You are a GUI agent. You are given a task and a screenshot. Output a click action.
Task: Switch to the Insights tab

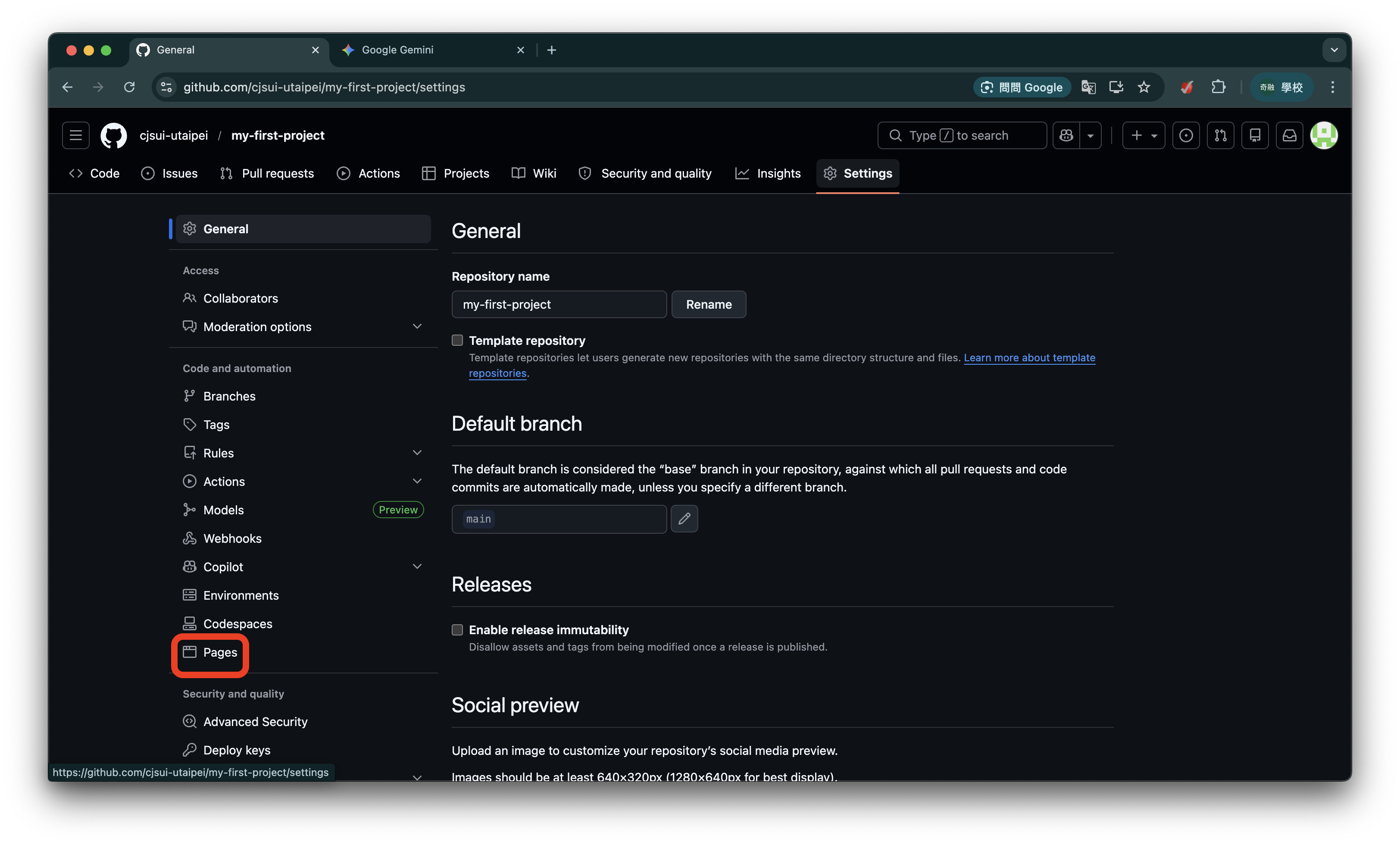(x=768, y=173)
